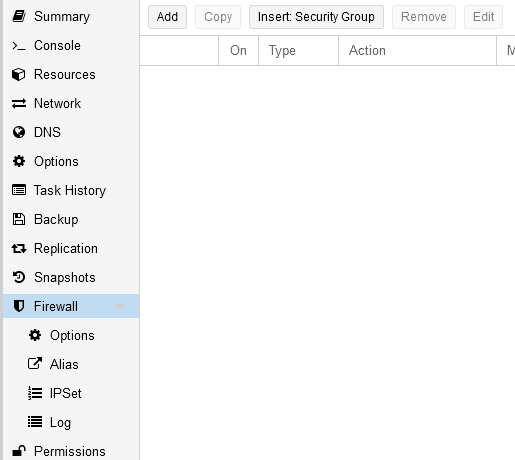Add a new firewall rule

coord(167,17)
